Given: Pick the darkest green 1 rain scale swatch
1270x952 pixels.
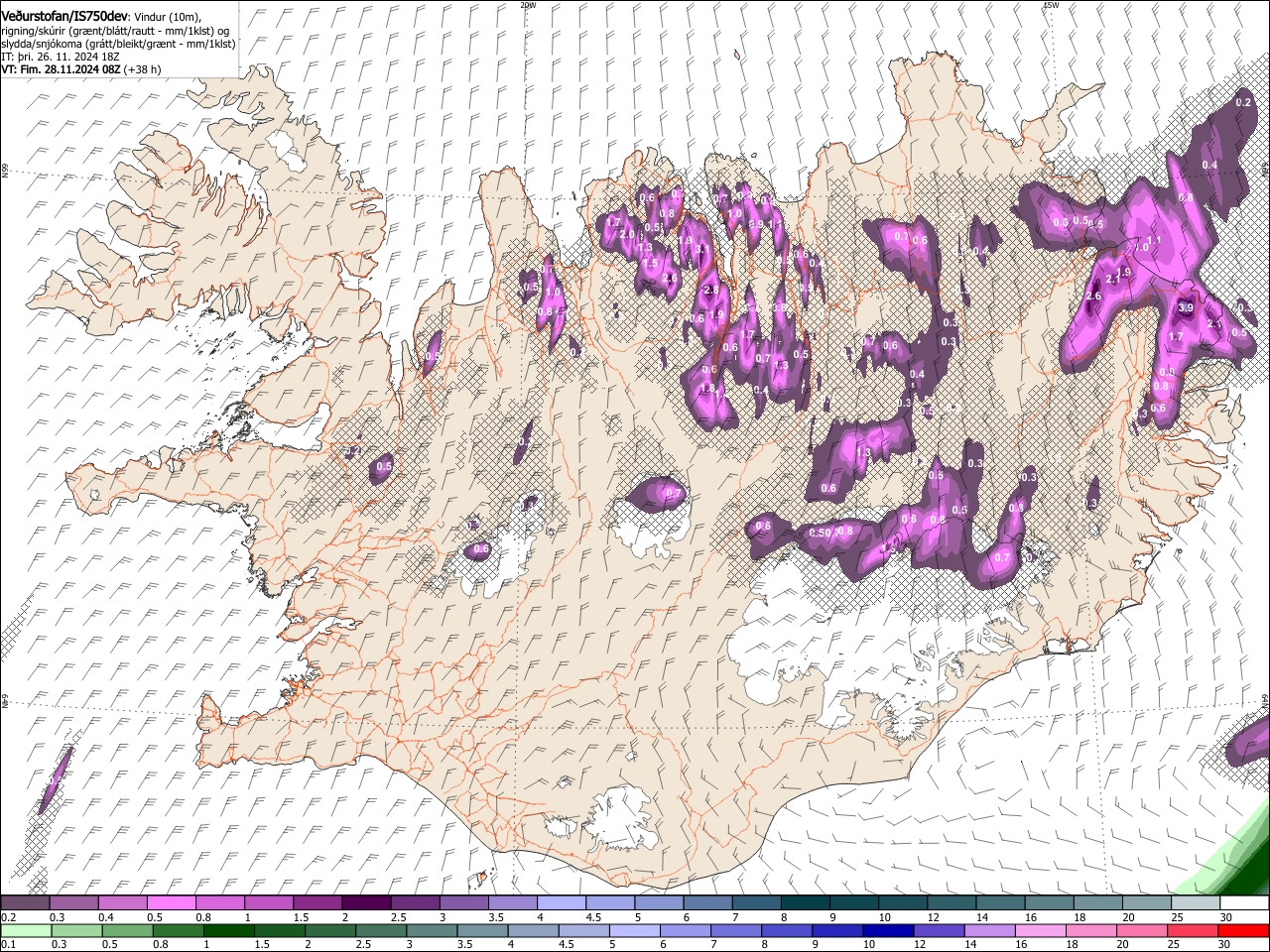Looking at the screenshot, I should pos(228,931).
